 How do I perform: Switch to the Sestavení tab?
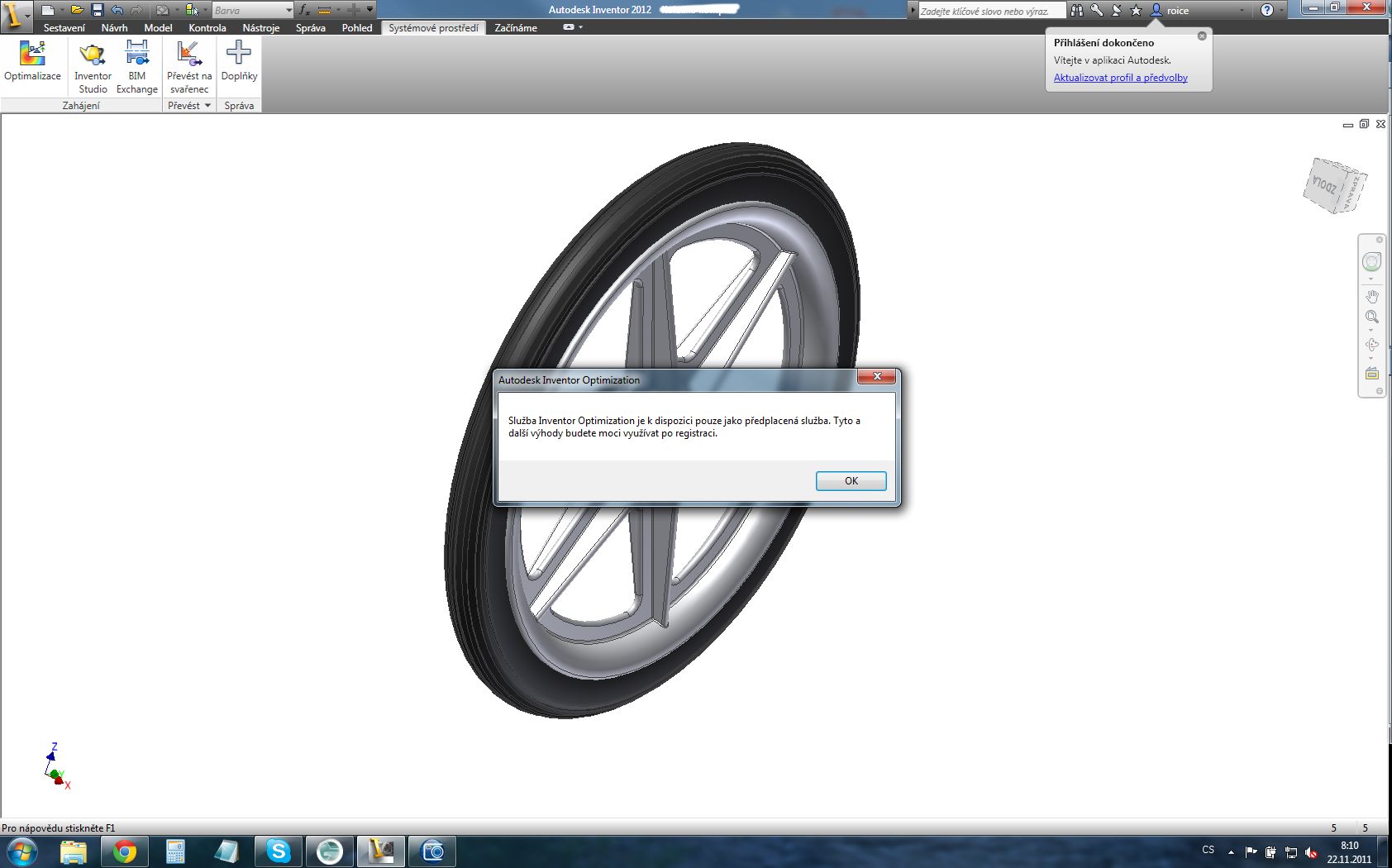coord(64,27)
